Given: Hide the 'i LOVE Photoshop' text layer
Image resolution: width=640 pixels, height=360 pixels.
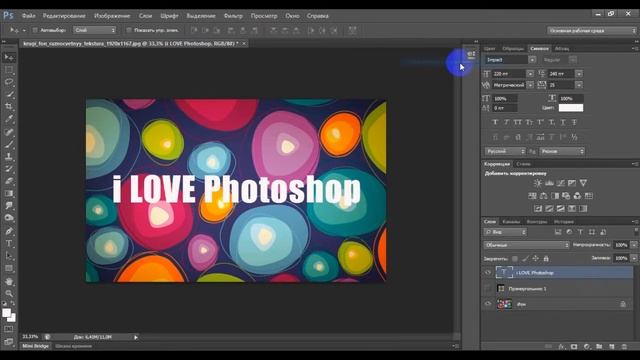Looking at the screenshot, I should click(x=488, y=272).
